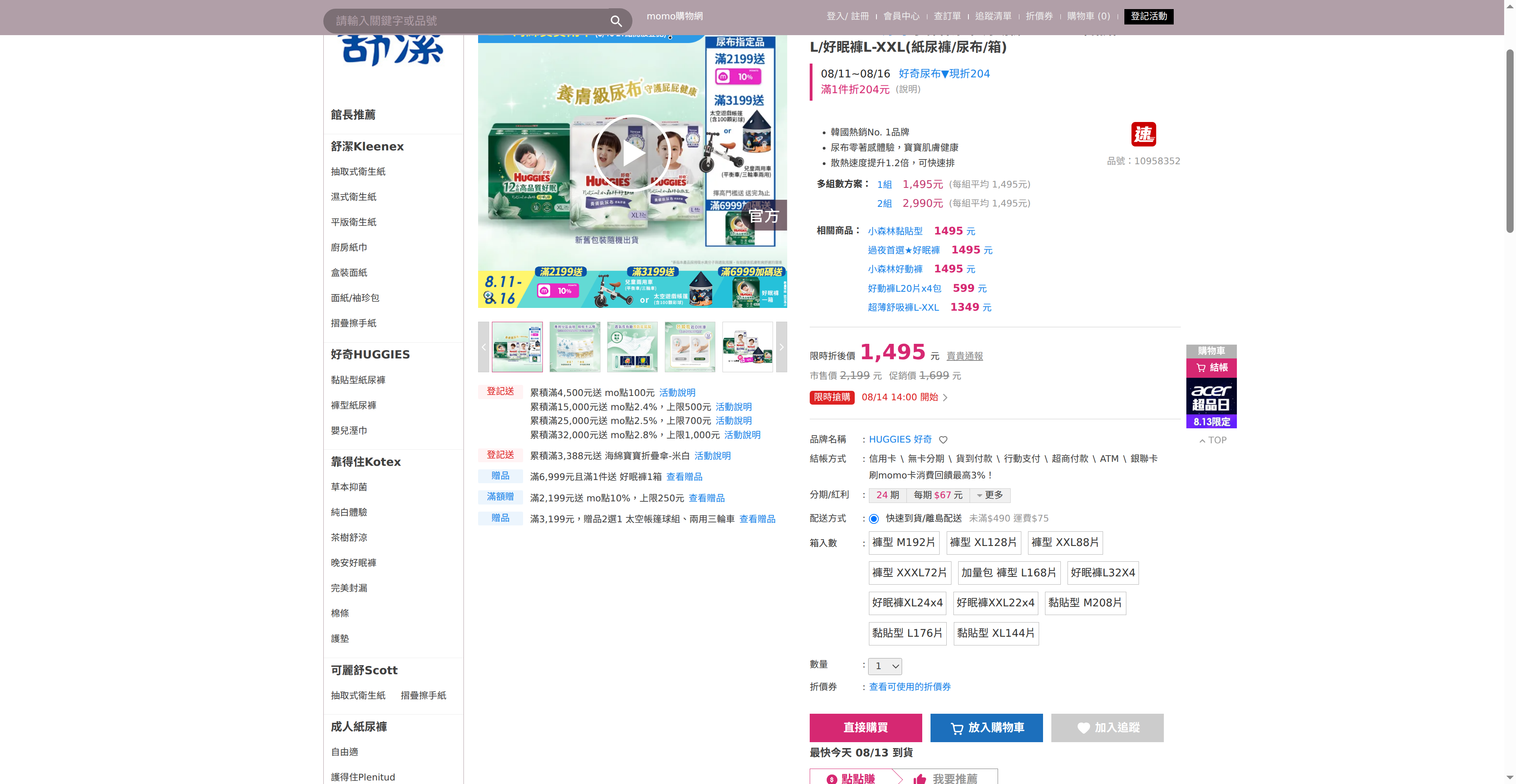Open 嬰兒溼巾 category link
Viewport: 1516px width, 784px height.
[x=348, y=431]
